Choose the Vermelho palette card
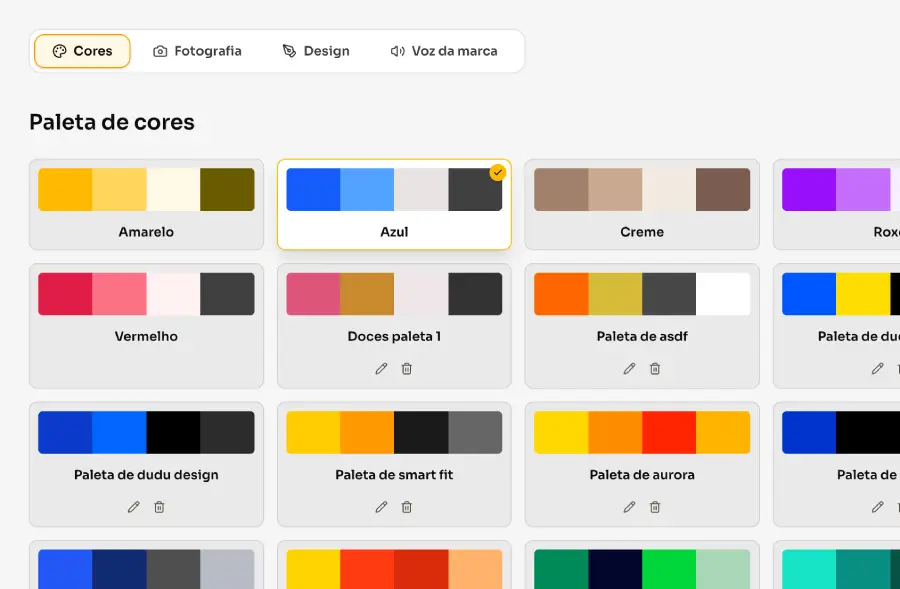 pos(146,326)
